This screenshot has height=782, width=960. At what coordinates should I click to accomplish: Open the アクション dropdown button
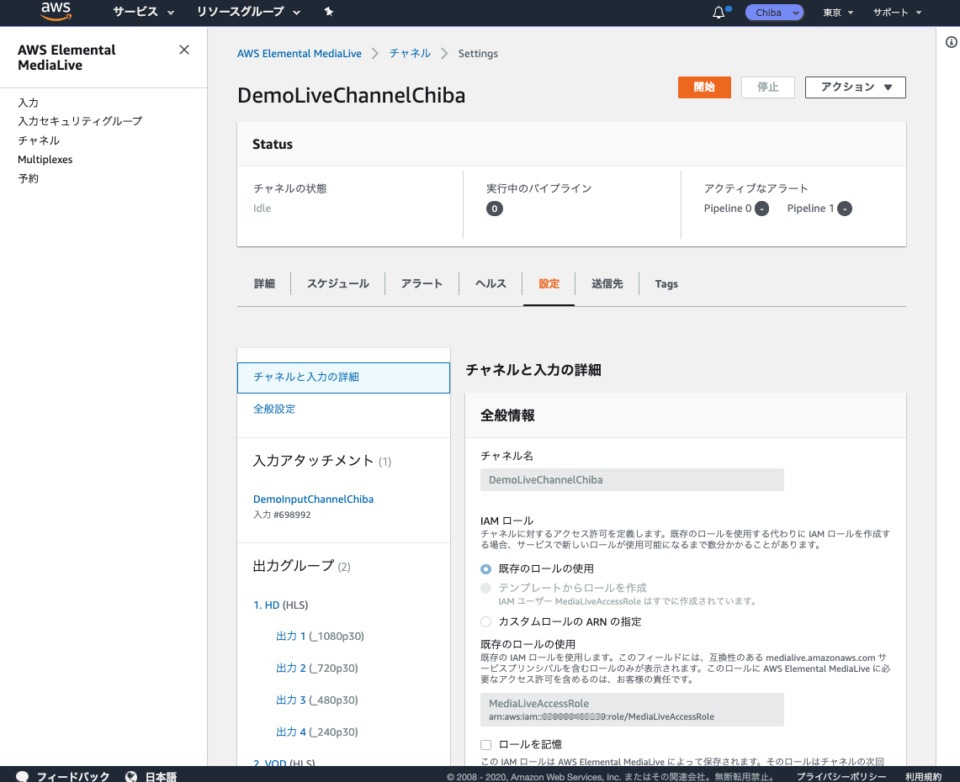click(x=855, y=87)
